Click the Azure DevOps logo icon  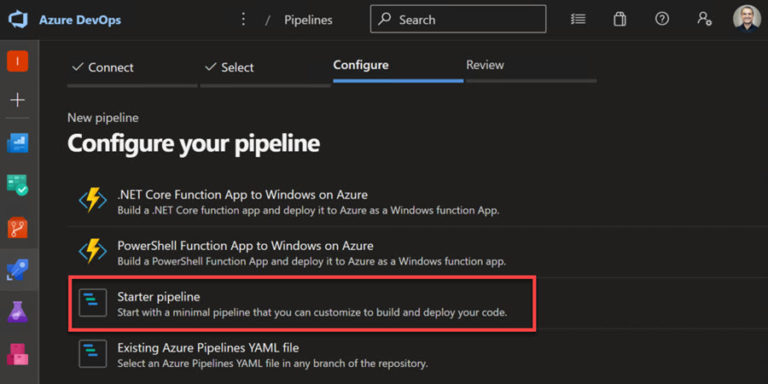click(x=18, y=20)
